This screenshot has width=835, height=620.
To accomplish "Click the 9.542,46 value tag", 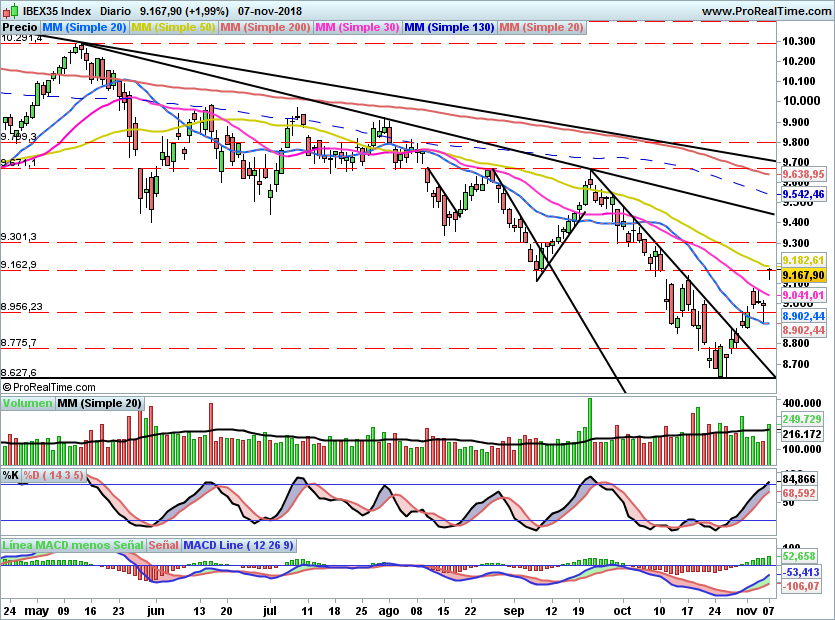I will click(x=804, y=194).
